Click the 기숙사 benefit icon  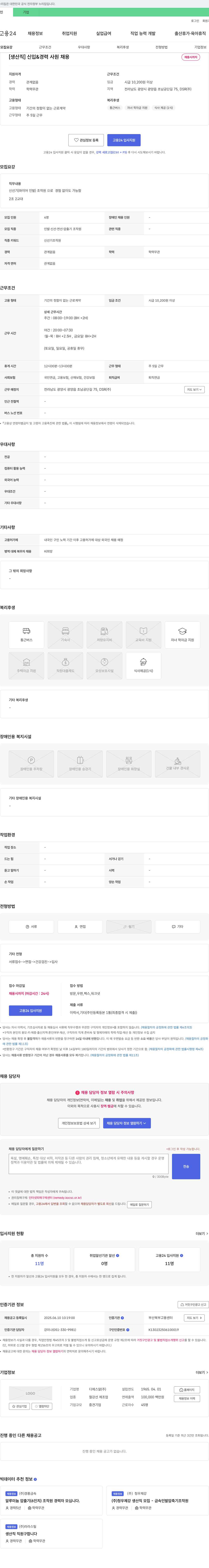click(x=65, y=635)
